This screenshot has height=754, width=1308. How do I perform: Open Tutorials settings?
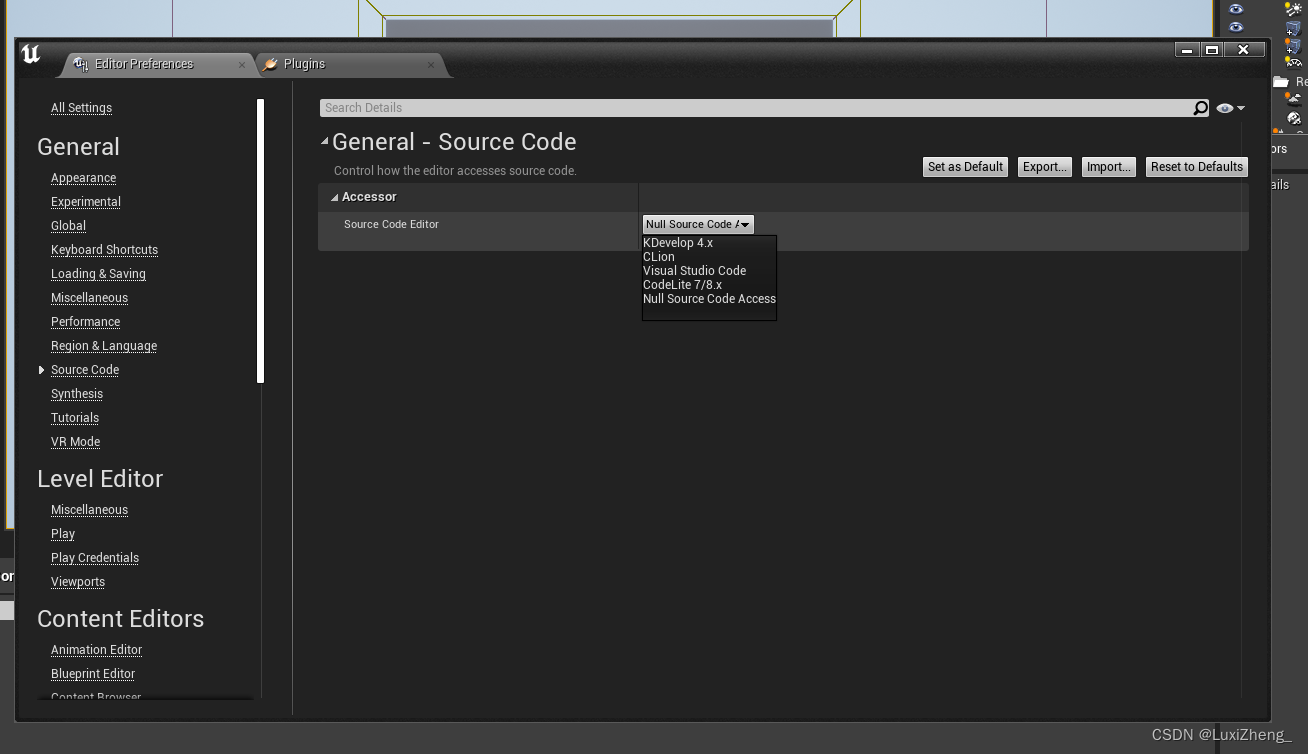pyautogui.click(x=75, y=418)
